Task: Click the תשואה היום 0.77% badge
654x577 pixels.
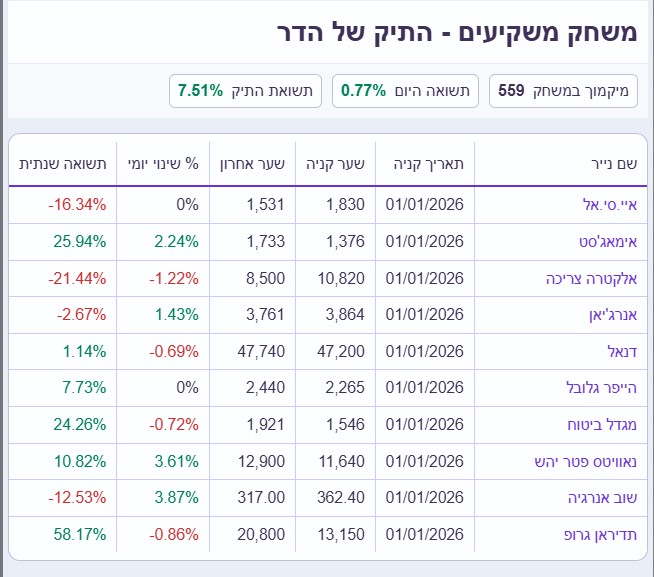Action: click(x=405, y=90)
